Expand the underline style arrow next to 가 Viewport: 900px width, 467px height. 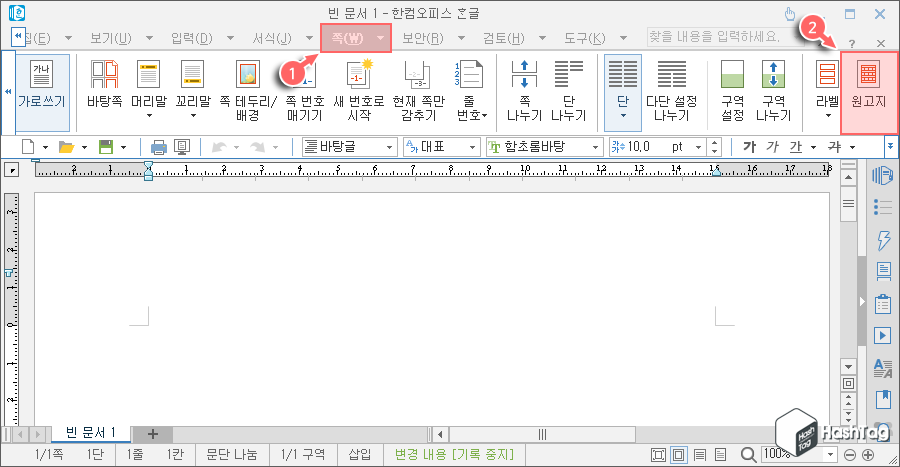(813, 147)
